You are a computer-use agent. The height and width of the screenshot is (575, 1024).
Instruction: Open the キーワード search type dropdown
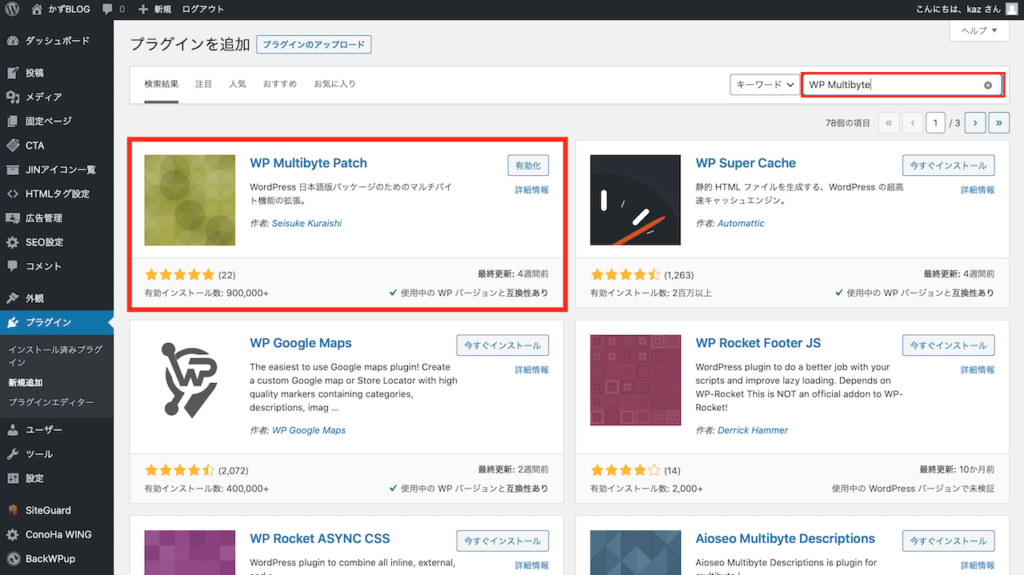[x=764, y=84]
